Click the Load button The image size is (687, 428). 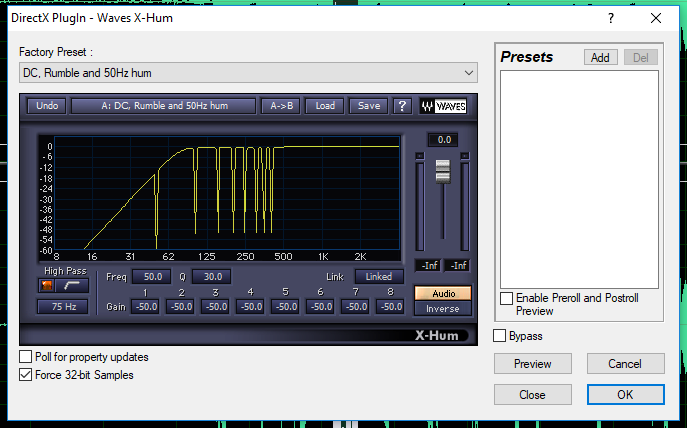point(325,106)
